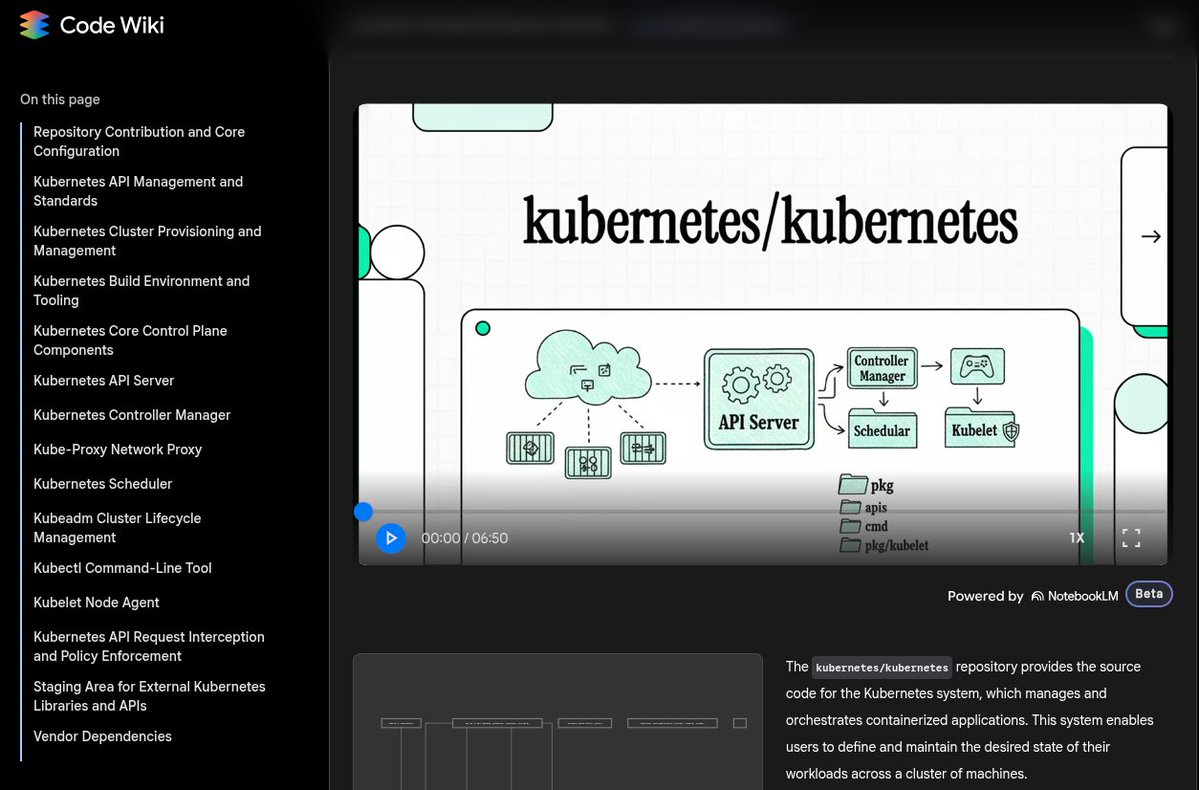The image size is (1199, 790).
Task: Go to next slide with arrow
Action: (x=1150, y=237)
